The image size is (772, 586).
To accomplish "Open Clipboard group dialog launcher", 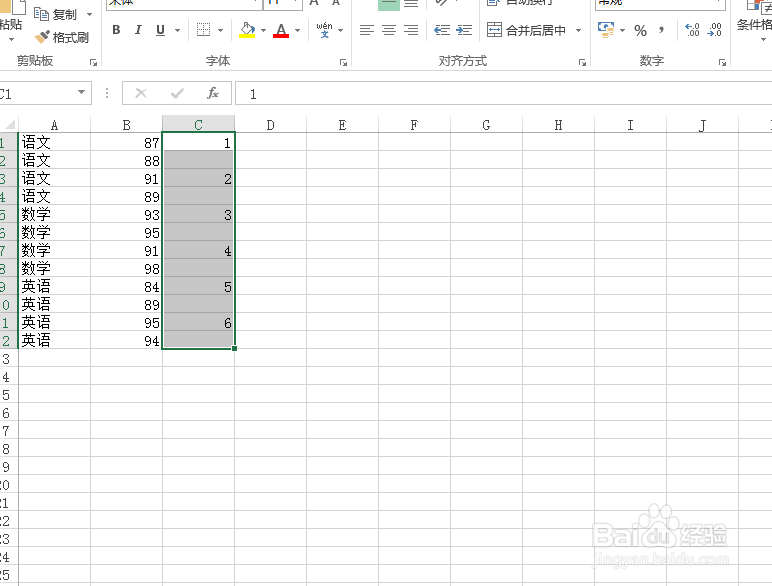I will [x=93, y=63].
